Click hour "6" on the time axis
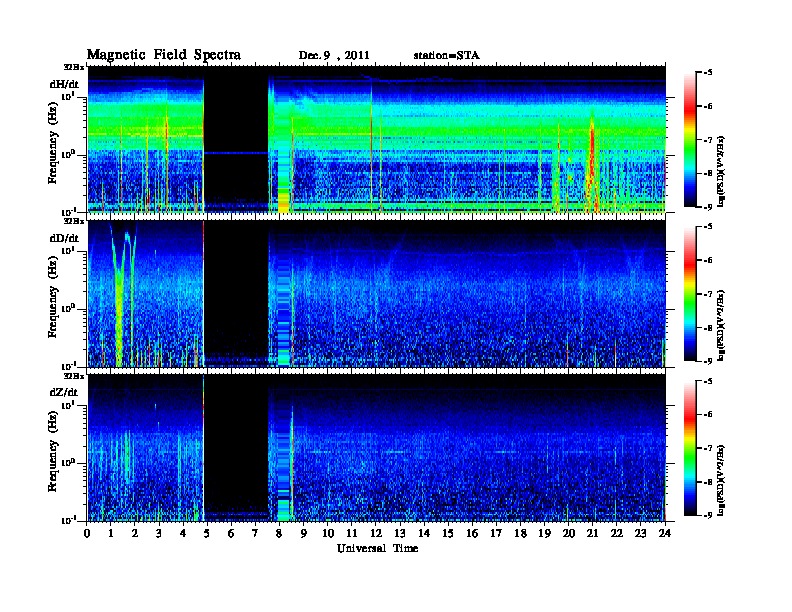The height and width of the screenshot is (612, 792). pyautogui.click(x=231, y=533)
